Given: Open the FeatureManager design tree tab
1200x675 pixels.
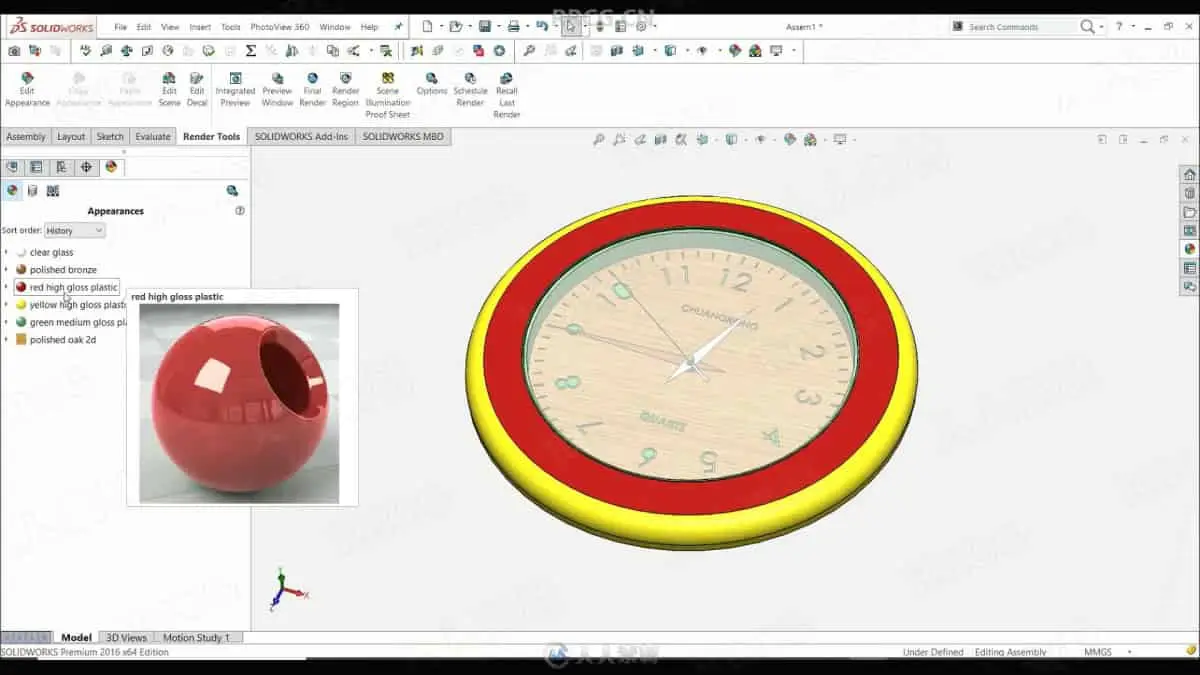Looking at the screenshot, I should tap(12, 167).
